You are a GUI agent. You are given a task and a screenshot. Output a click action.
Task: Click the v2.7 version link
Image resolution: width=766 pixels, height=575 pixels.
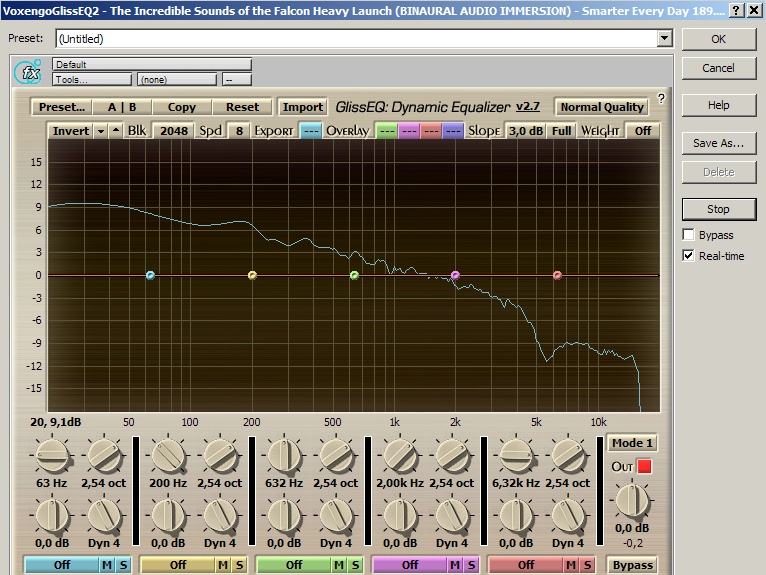pyautogui.click(x=528, y=106)
